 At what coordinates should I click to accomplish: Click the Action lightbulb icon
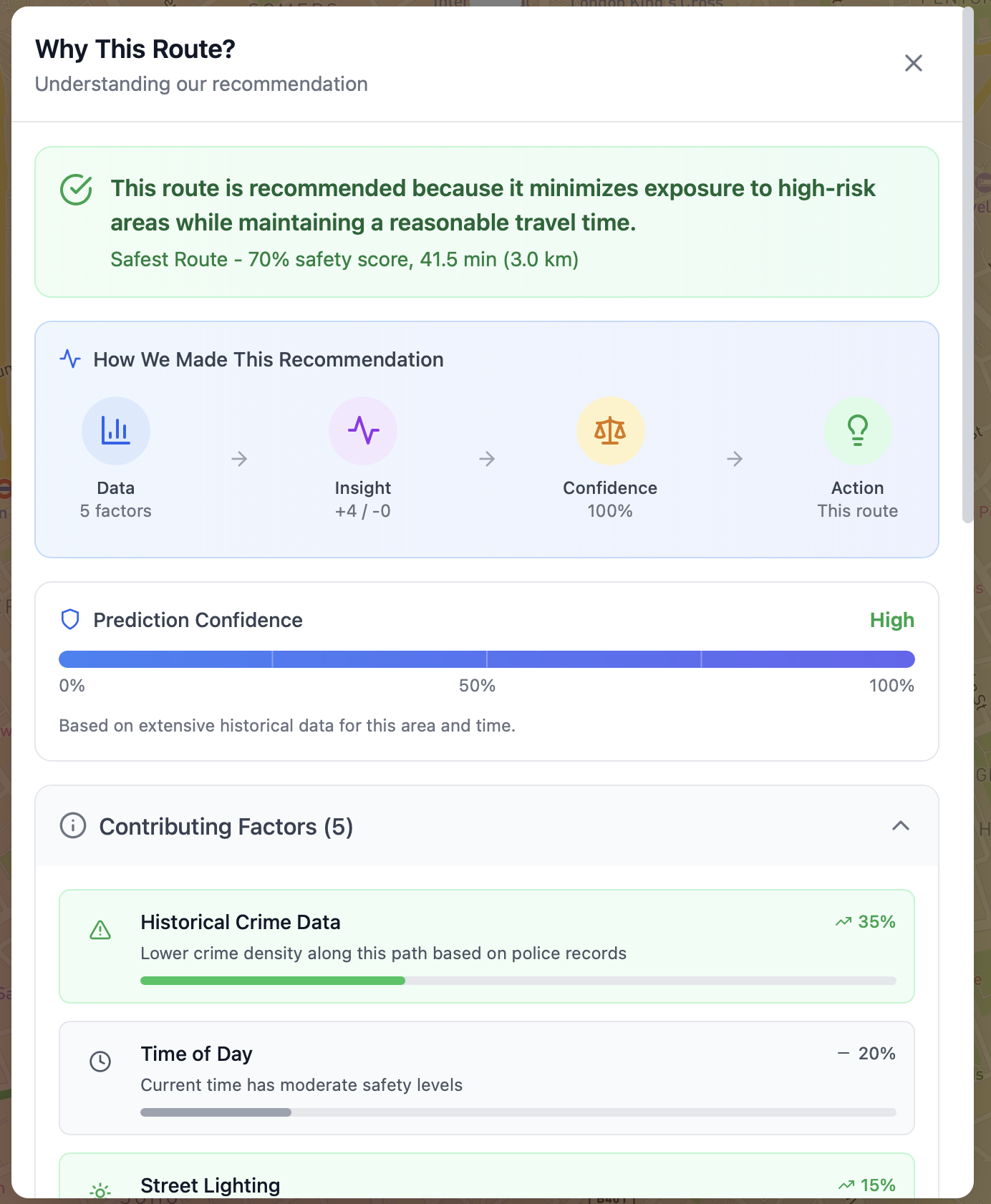(858, 431)
